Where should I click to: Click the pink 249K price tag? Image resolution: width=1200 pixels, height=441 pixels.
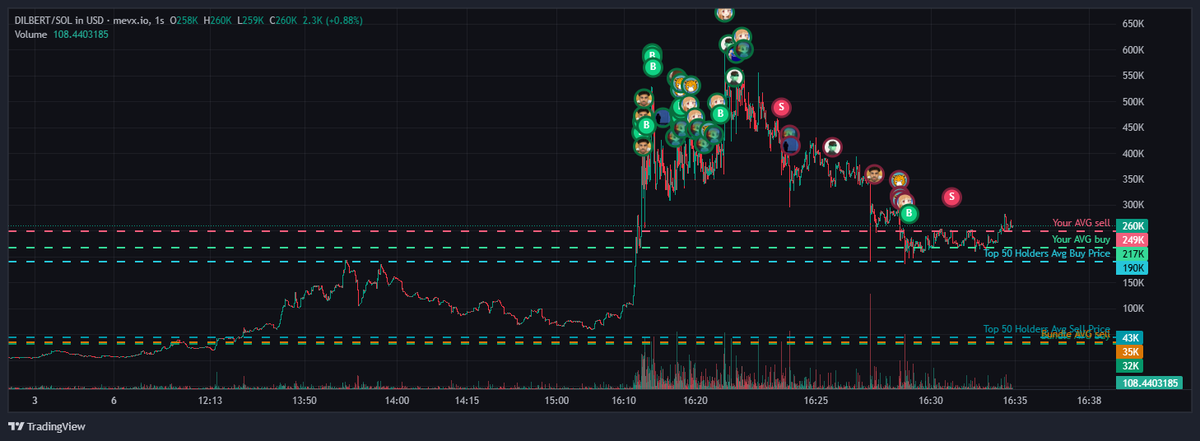click(1132, 241)
